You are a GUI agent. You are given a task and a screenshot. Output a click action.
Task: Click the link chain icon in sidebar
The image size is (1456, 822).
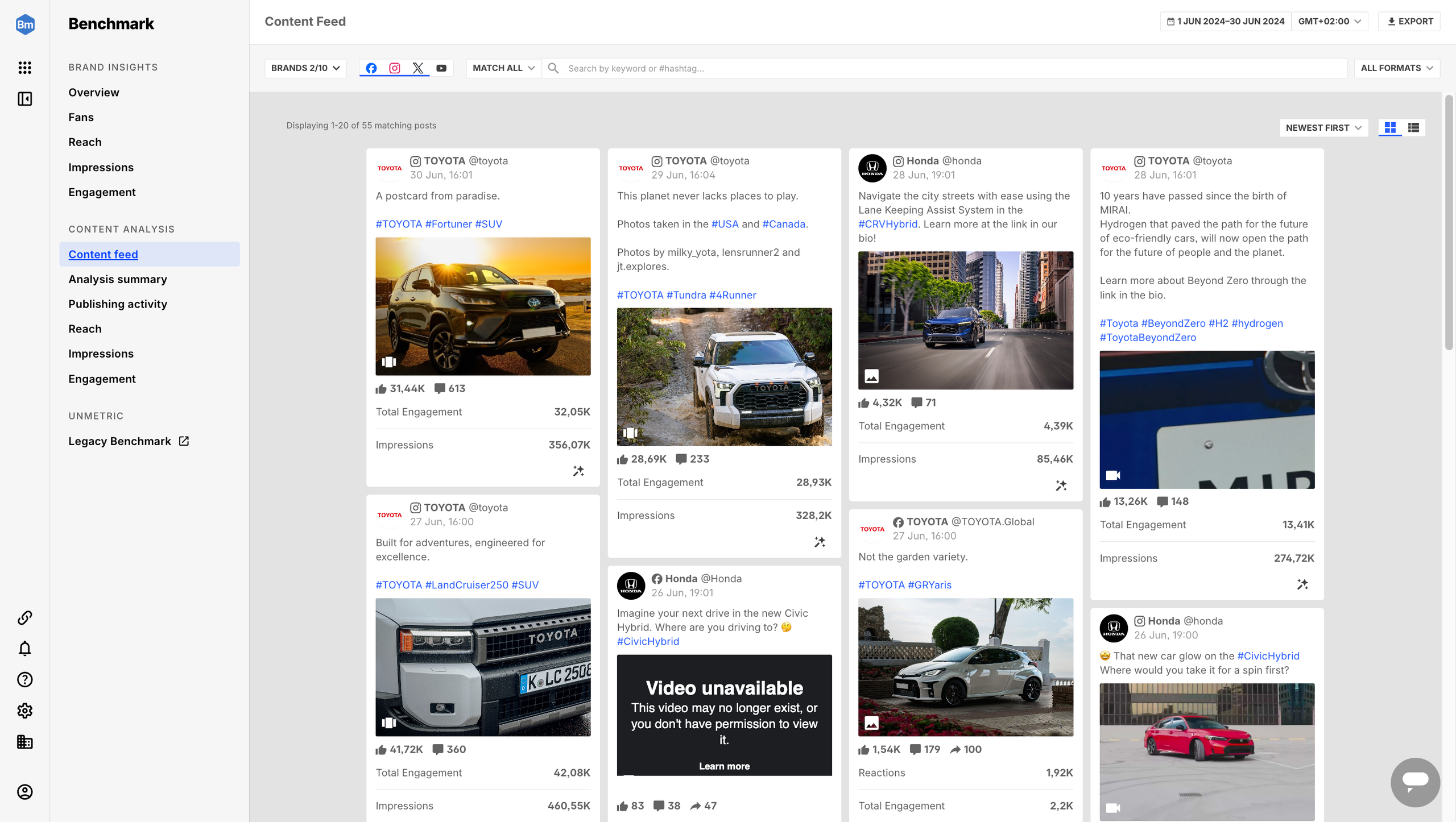25,617
